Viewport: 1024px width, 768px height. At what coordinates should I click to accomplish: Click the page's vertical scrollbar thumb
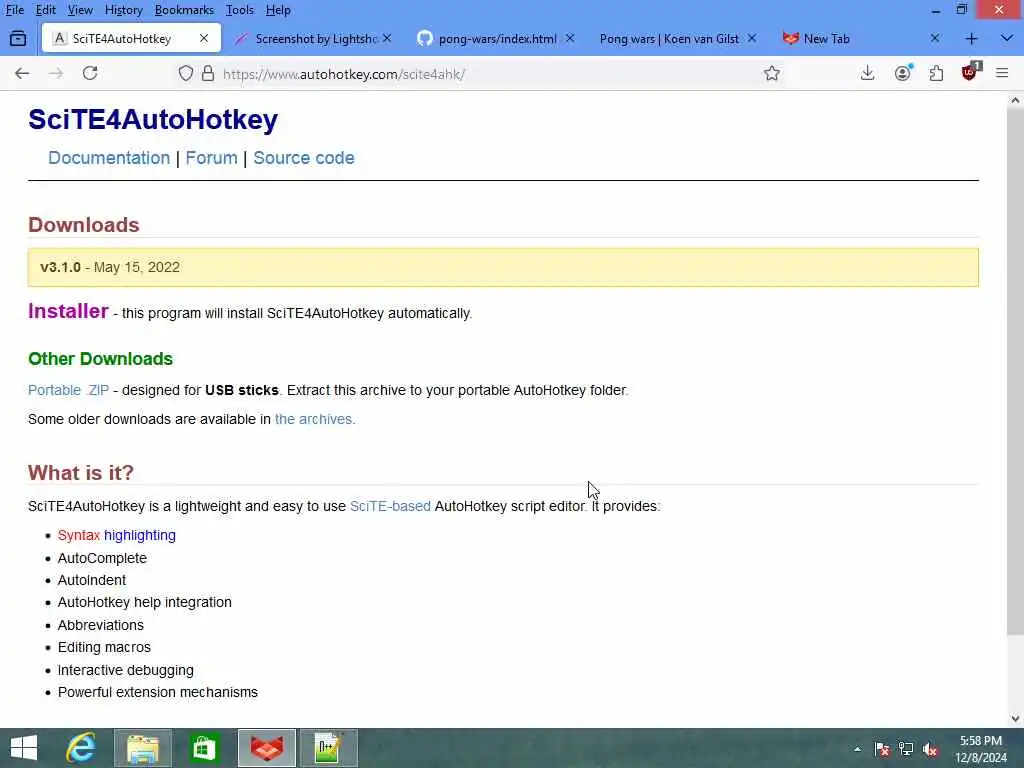[1015, 372]
